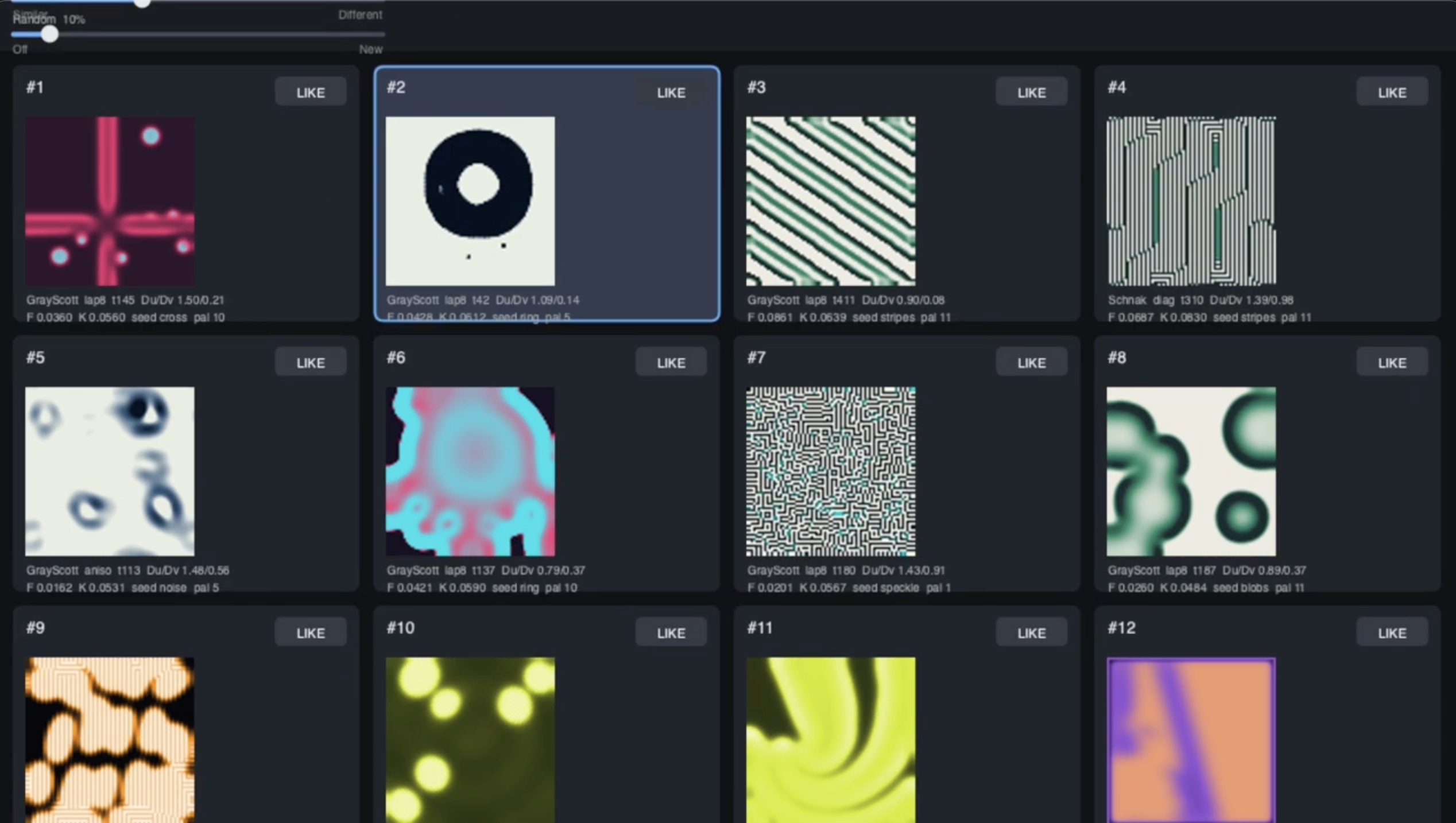Select the black ring thumbnail #2
The image size is (1456, 823).
pos(470,201)
